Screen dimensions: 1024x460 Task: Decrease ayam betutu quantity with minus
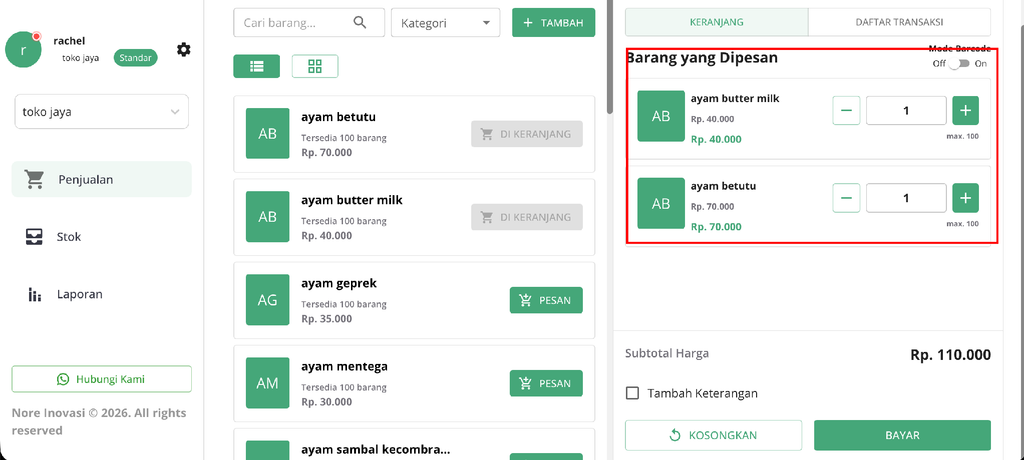click(846, 198)
